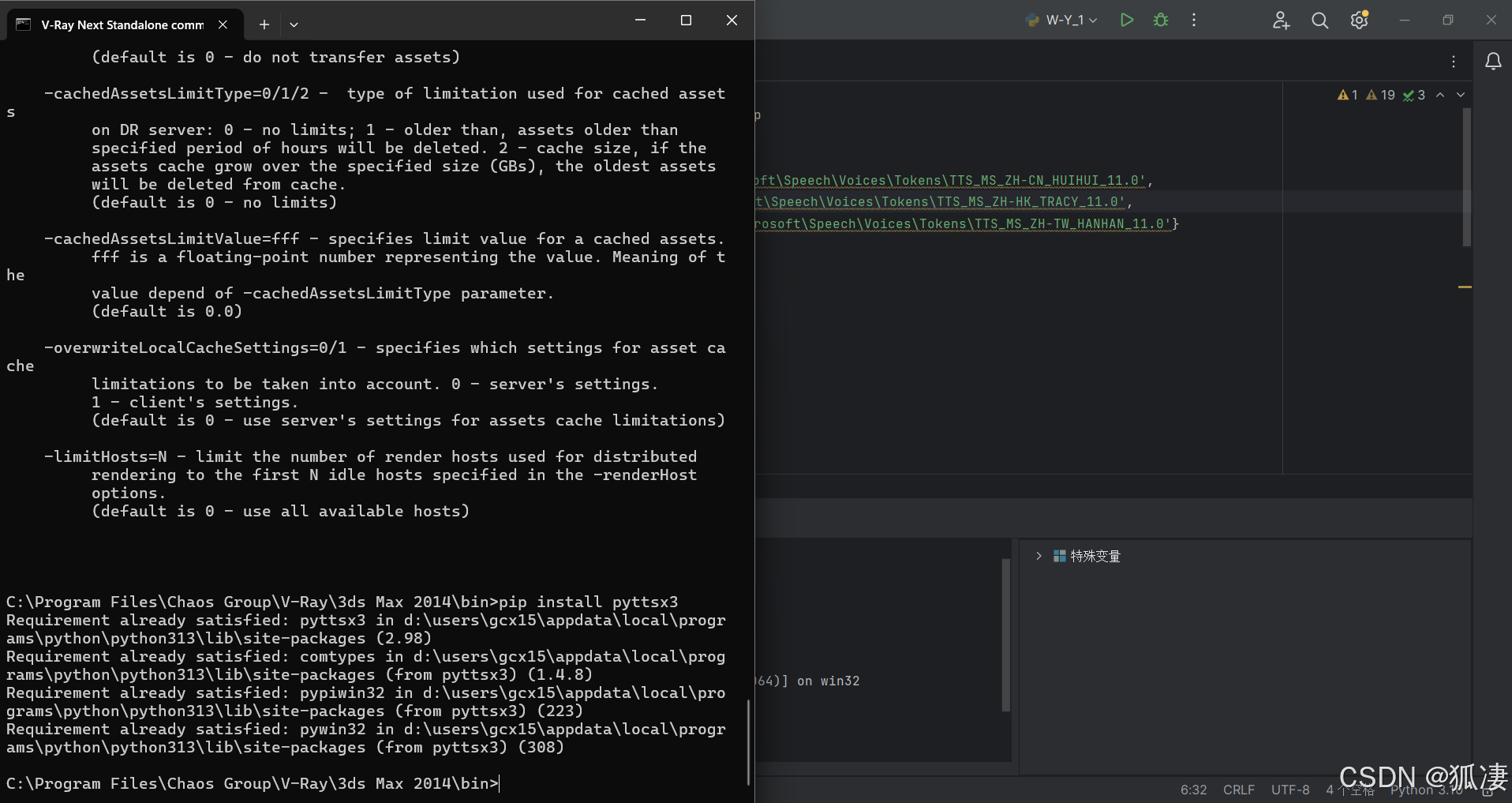Click the next-highlighted-error down arrow

pyautogui.click(x=1461, y=95)
